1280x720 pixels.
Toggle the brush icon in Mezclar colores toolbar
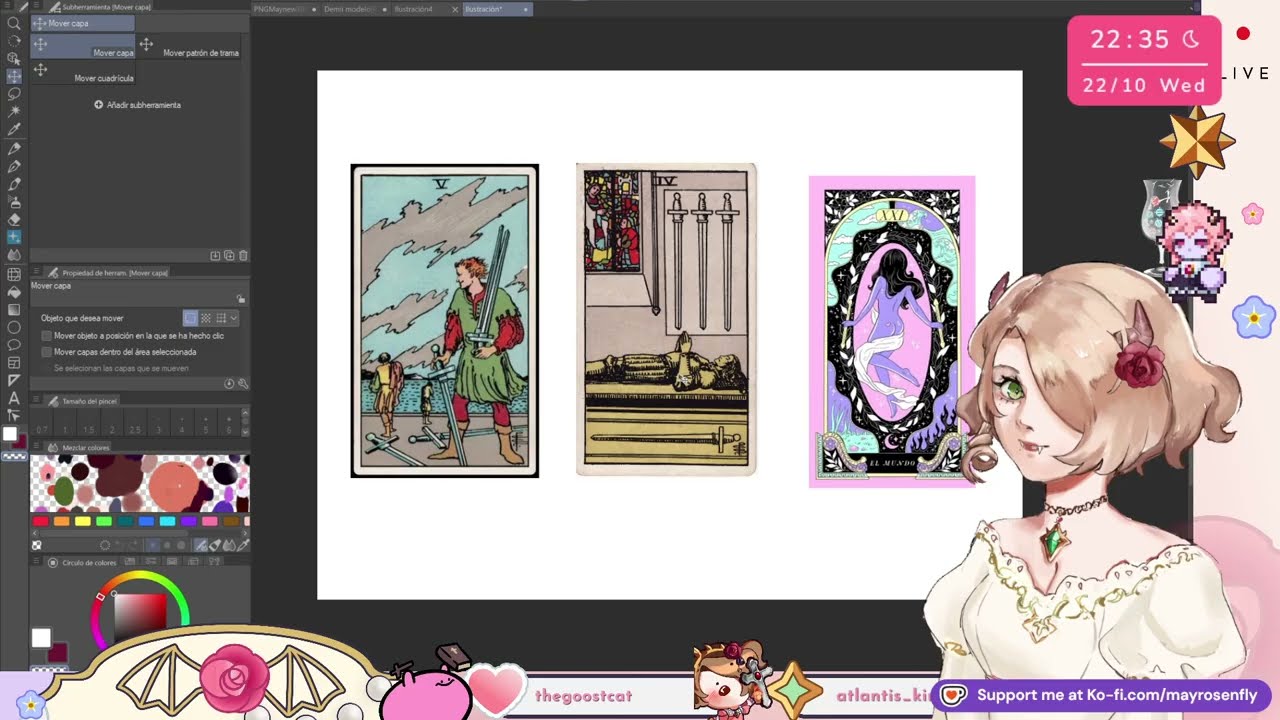(201, 545)
